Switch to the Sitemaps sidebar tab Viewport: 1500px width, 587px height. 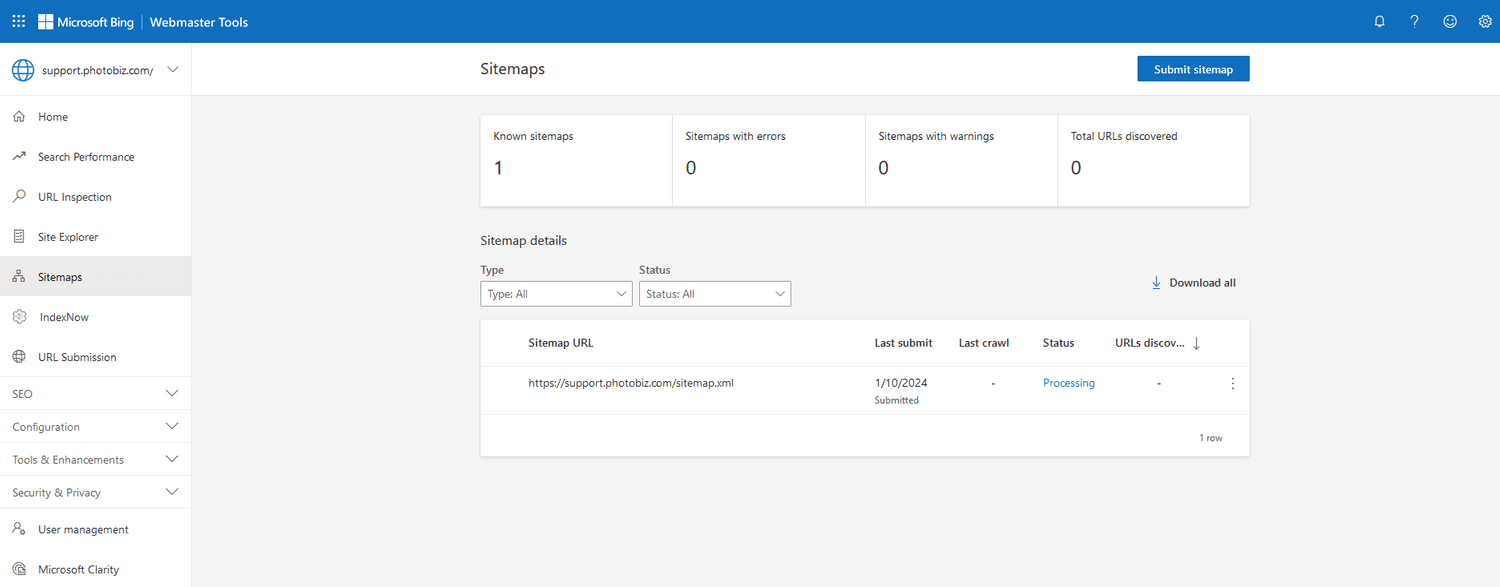coord(60,276)
